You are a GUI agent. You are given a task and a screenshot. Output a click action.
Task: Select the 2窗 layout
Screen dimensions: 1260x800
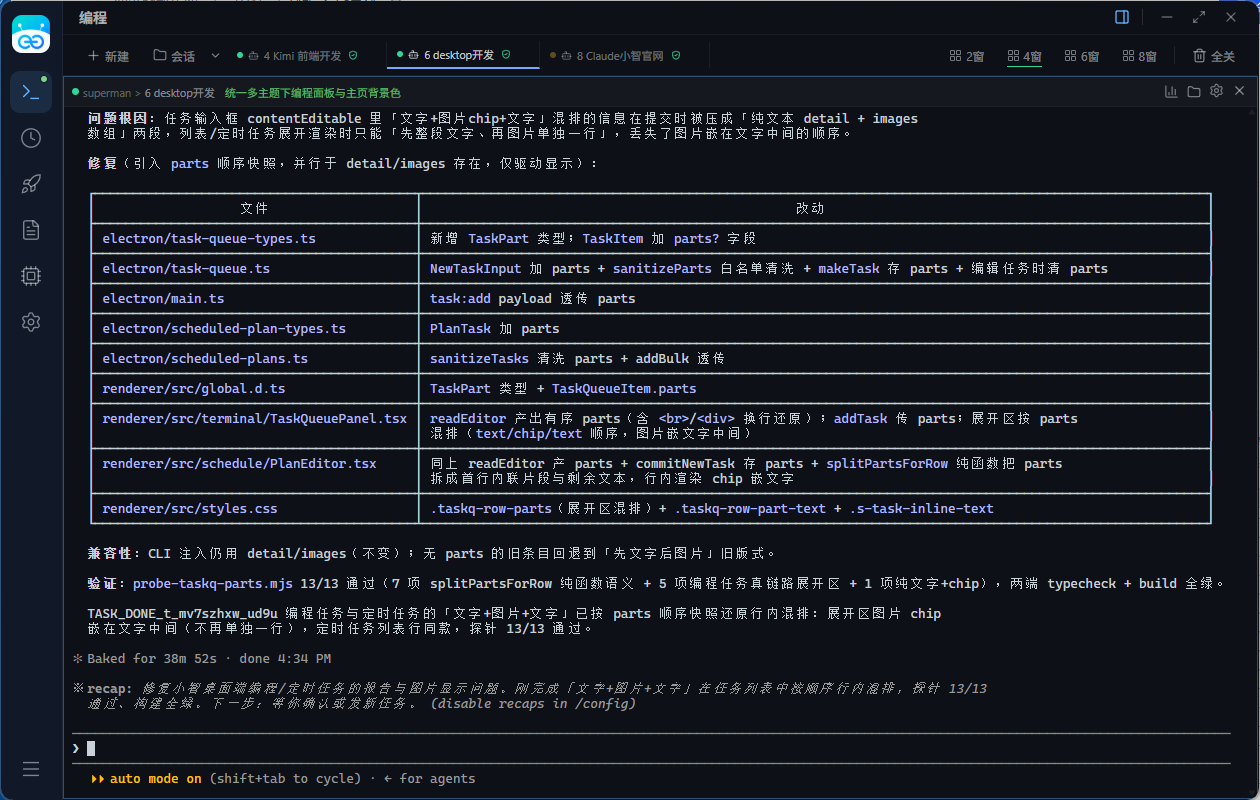point(967,56)
